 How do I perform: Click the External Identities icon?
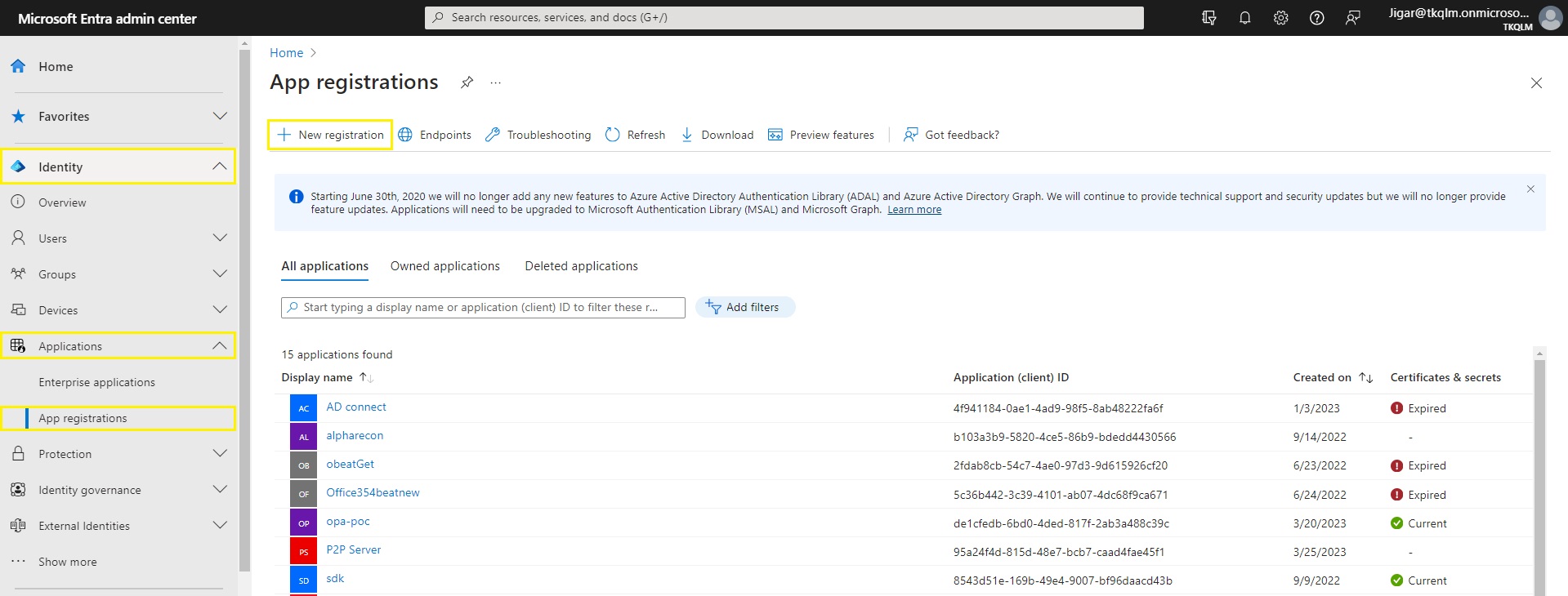point(18,525)
